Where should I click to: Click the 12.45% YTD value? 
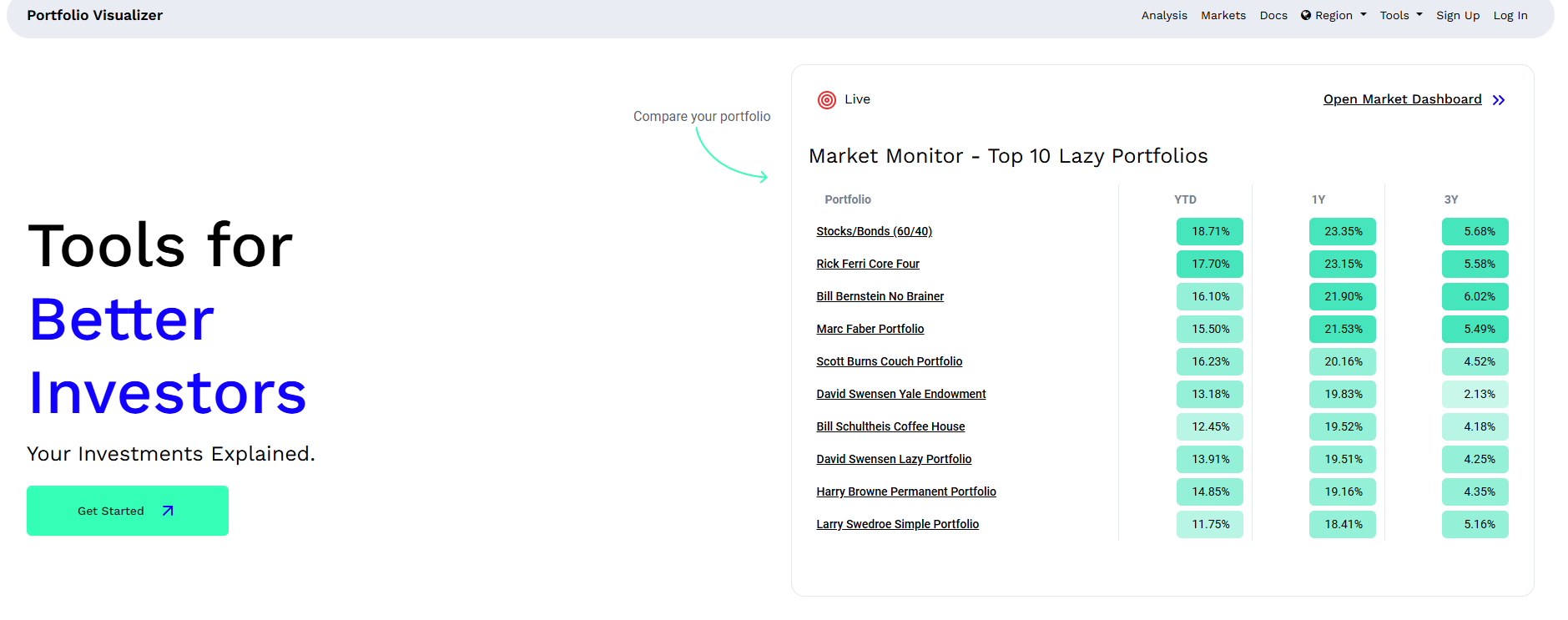point(1210,426)
